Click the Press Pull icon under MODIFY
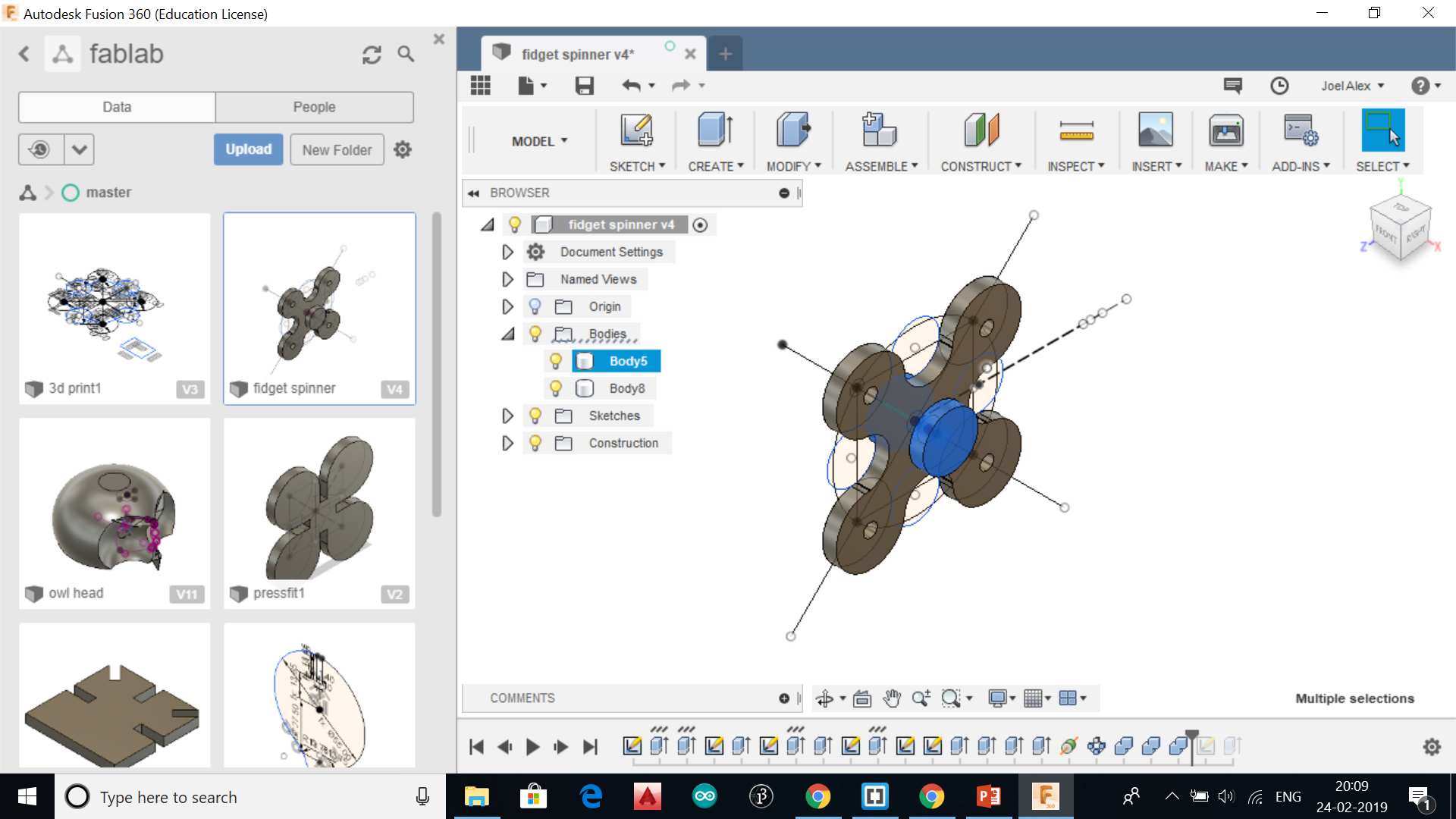 pos(792,130)
